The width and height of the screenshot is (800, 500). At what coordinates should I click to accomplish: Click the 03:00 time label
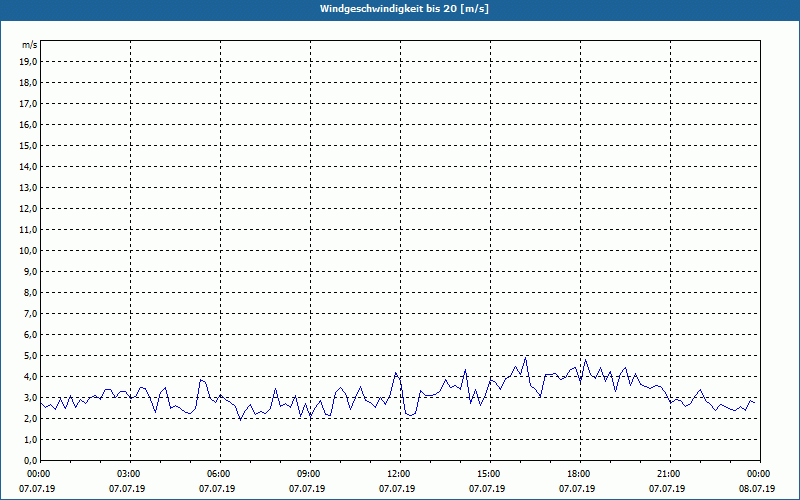click(131, 474)
